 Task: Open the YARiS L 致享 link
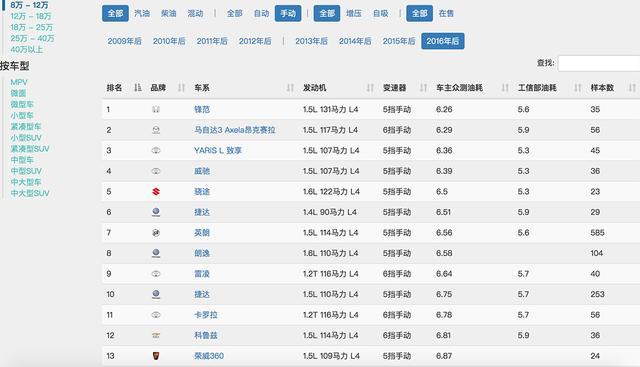pos(218,150)
